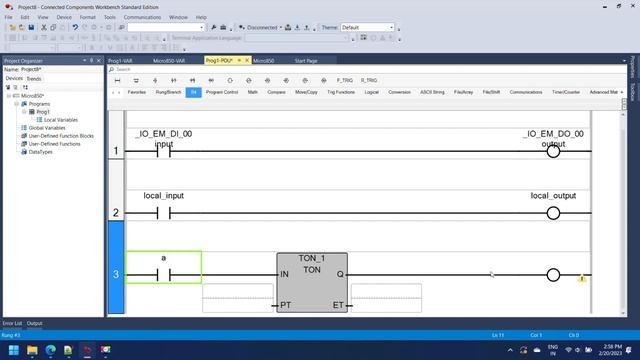640x360 pixels.
Task: Insert a branch with the branch icon
Action: [136, 80]
